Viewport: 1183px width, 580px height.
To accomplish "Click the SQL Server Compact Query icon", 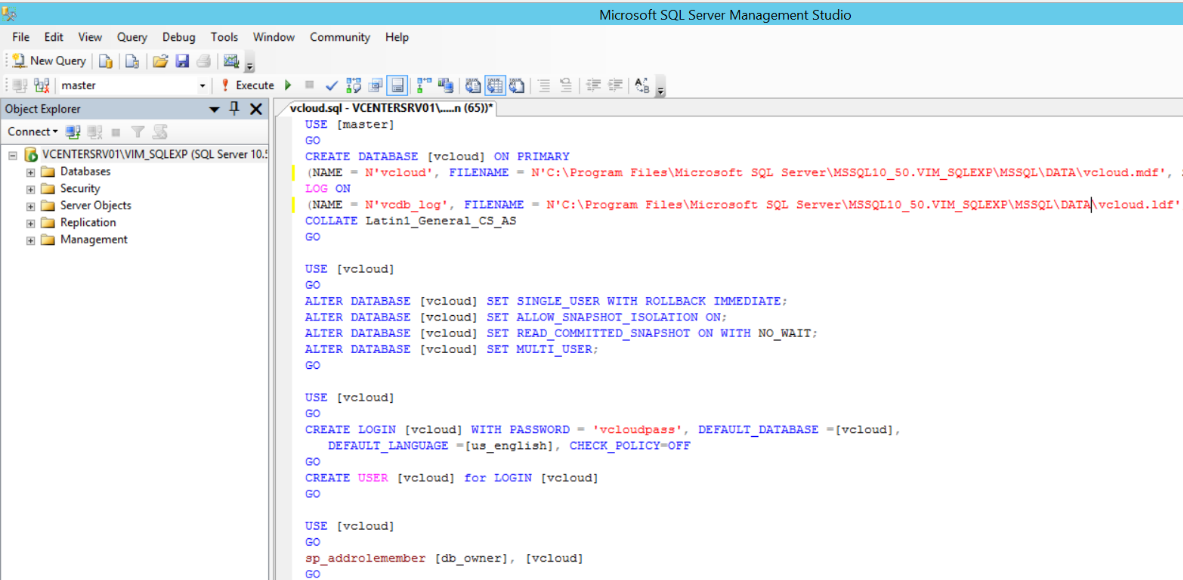I will click(x=132, y=61).
